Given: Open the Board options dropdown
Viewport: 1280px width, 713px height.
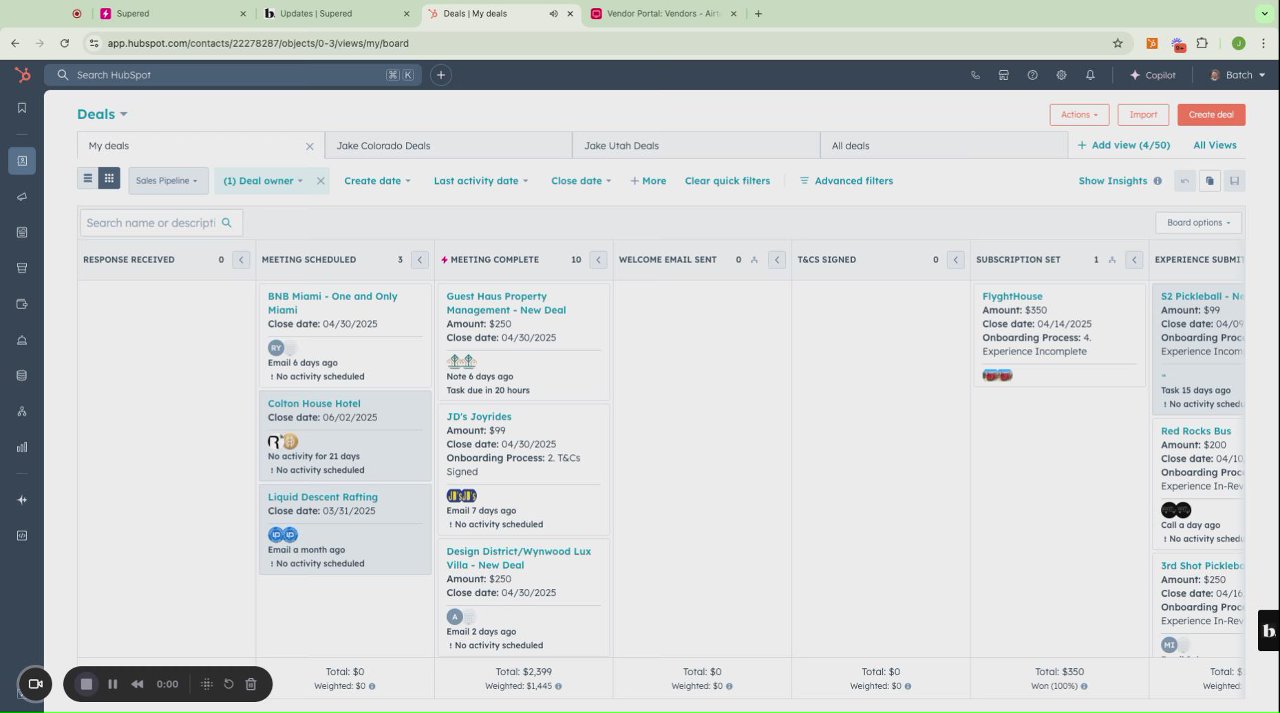Looking at the screenshot, I should tap(1199, 223).
